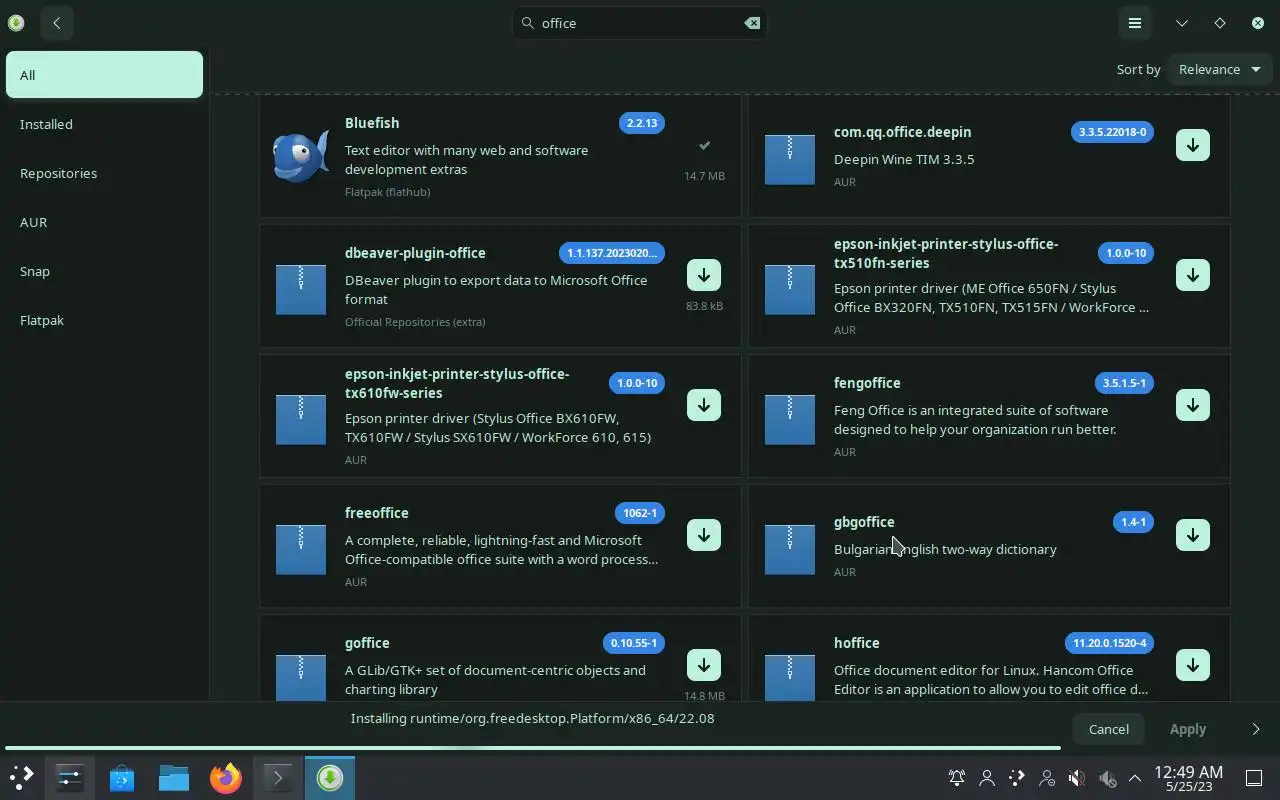Click the com.qq.office.deepin package icon

pos(790,159)
